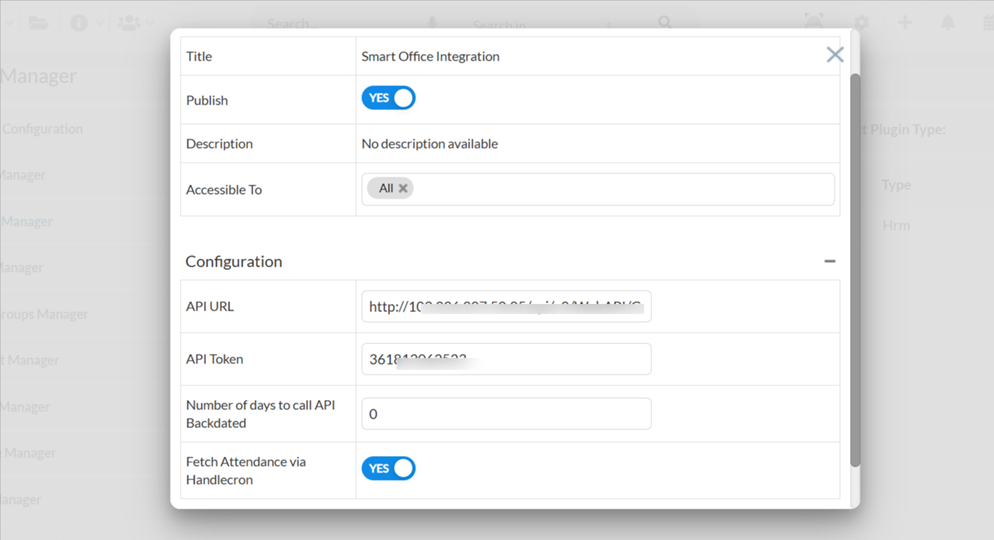Open the users group icon menu

point(129,23)
